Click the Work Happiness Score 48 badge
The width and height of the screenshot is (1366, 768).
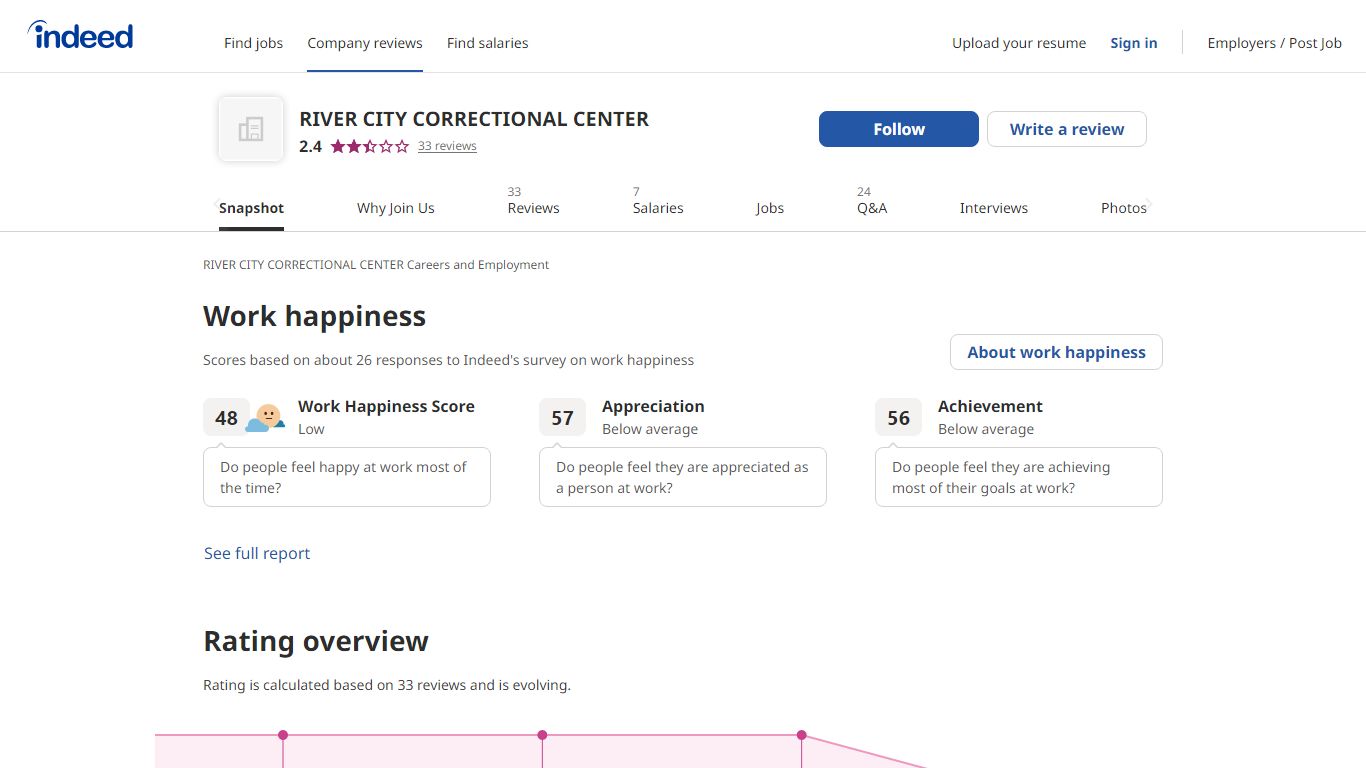(227, 418)
